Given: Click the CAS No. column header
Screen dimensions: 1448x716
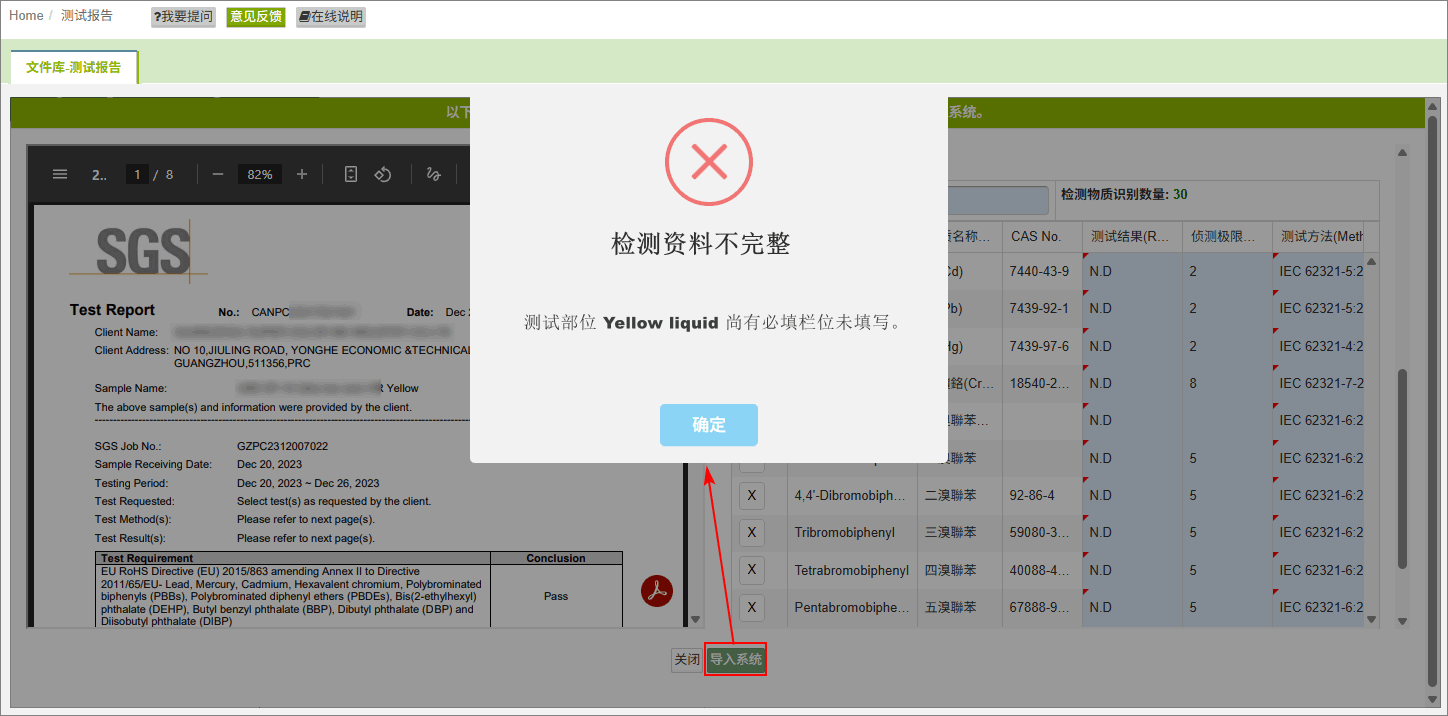Looking at the screenshot, I should (1042, 237).
